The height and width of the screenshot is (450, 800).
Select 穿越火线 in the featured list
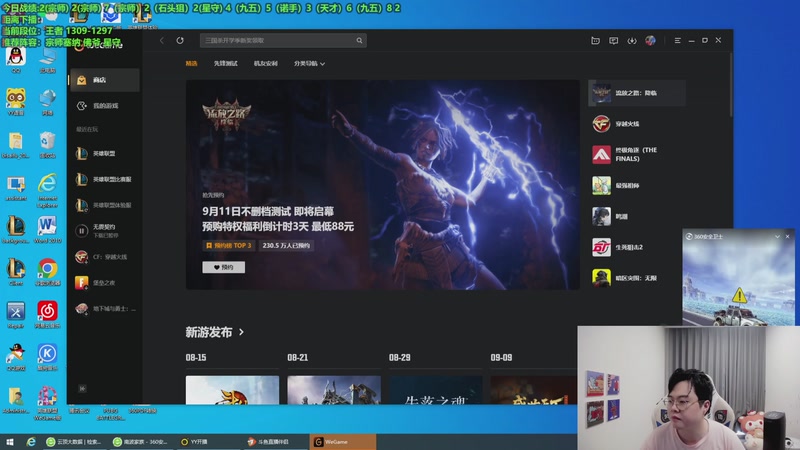[637, 124]
